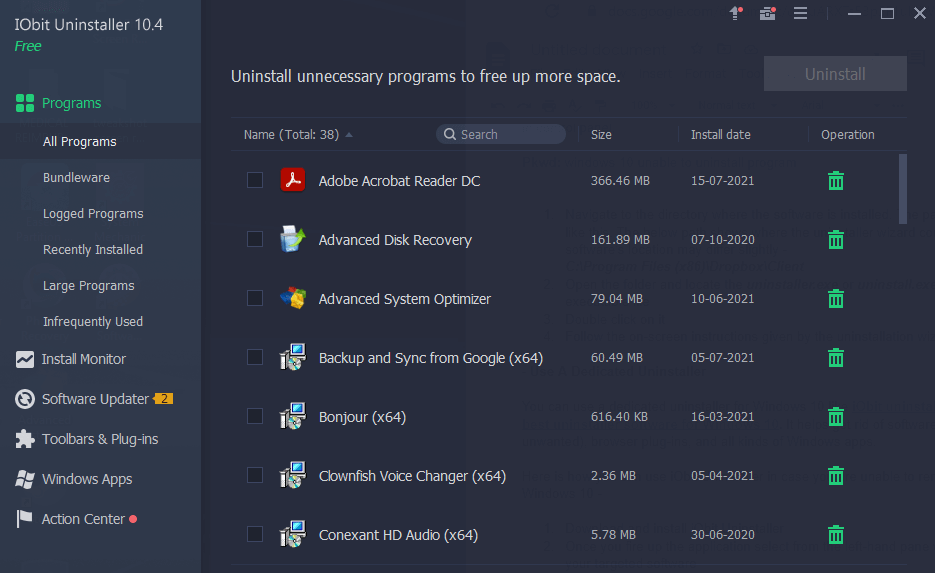
Task: Click the Bonjour (x64) installer icon
Action: click(293, 416)
